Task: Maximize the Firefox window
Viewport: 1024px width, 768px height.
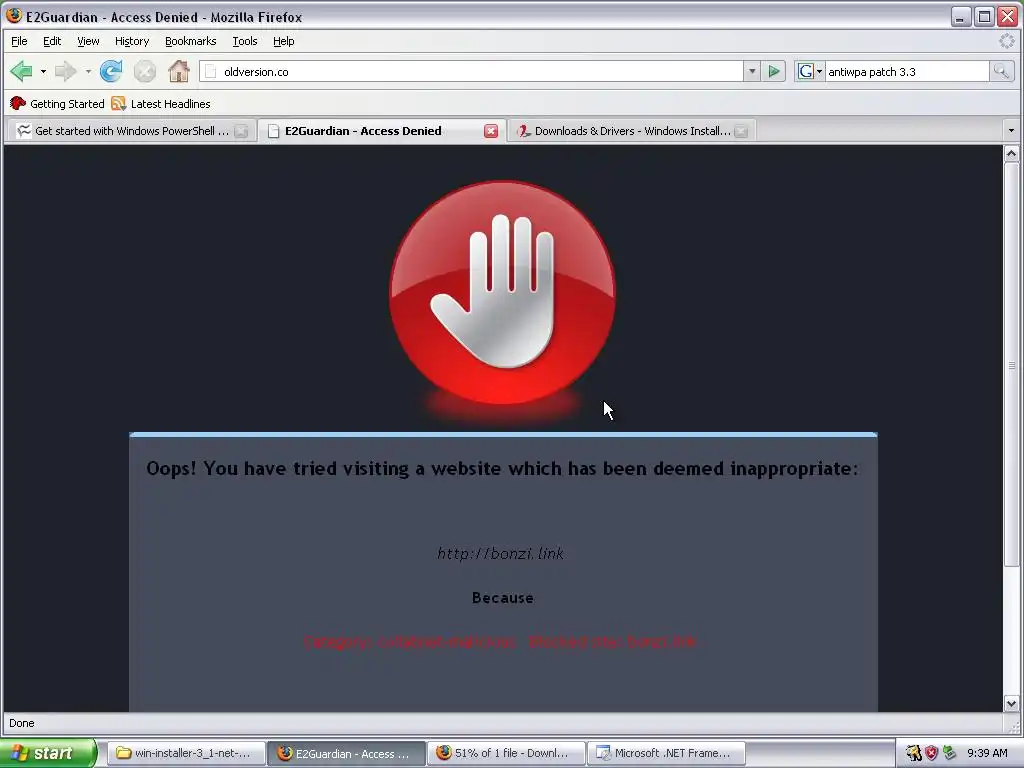Action: coord(984,16)
